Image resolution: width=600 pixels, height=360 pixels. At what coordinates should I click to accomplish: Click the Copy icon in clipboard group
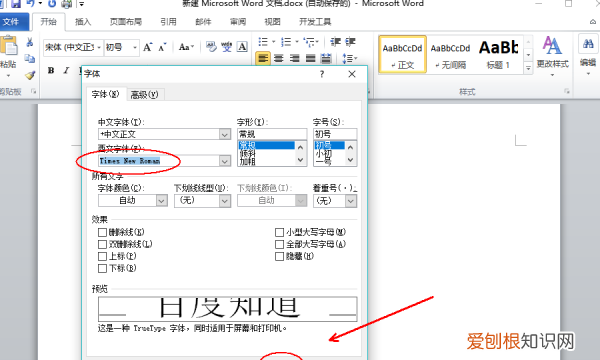click(29, 59)
